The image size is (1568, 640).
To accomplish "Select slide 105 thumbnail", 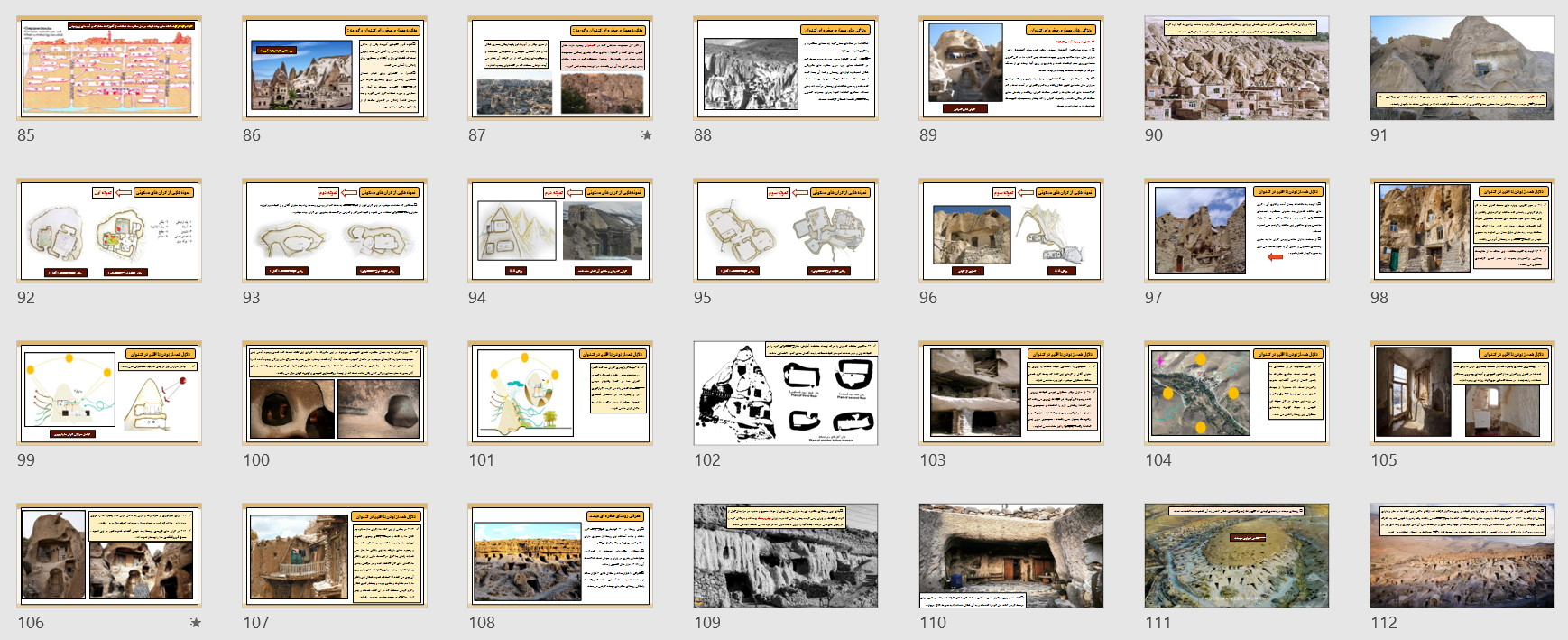I will pyautogui.click(x=1462, y=394).
